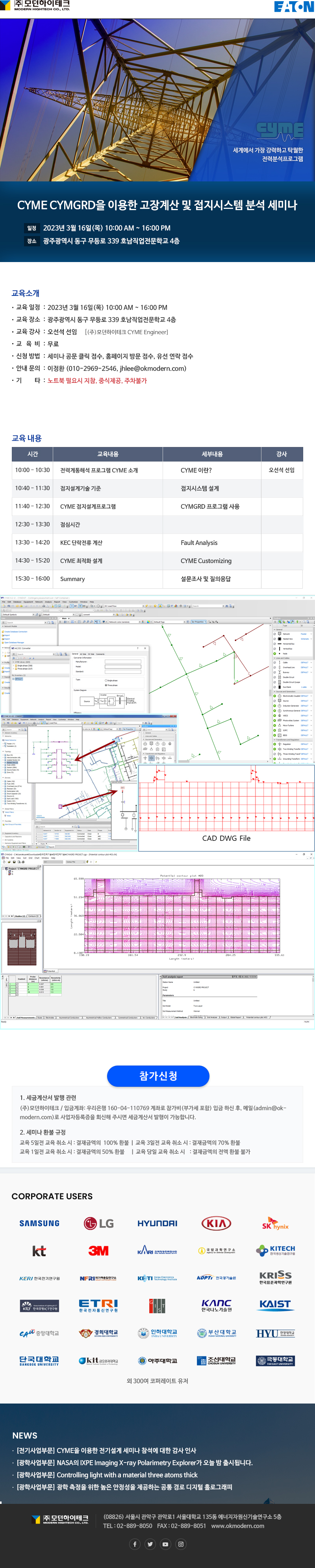This screenshot has width=315, height=1568.
Task: Click the HYU 한양대학교 logo
Action: 275,1333
